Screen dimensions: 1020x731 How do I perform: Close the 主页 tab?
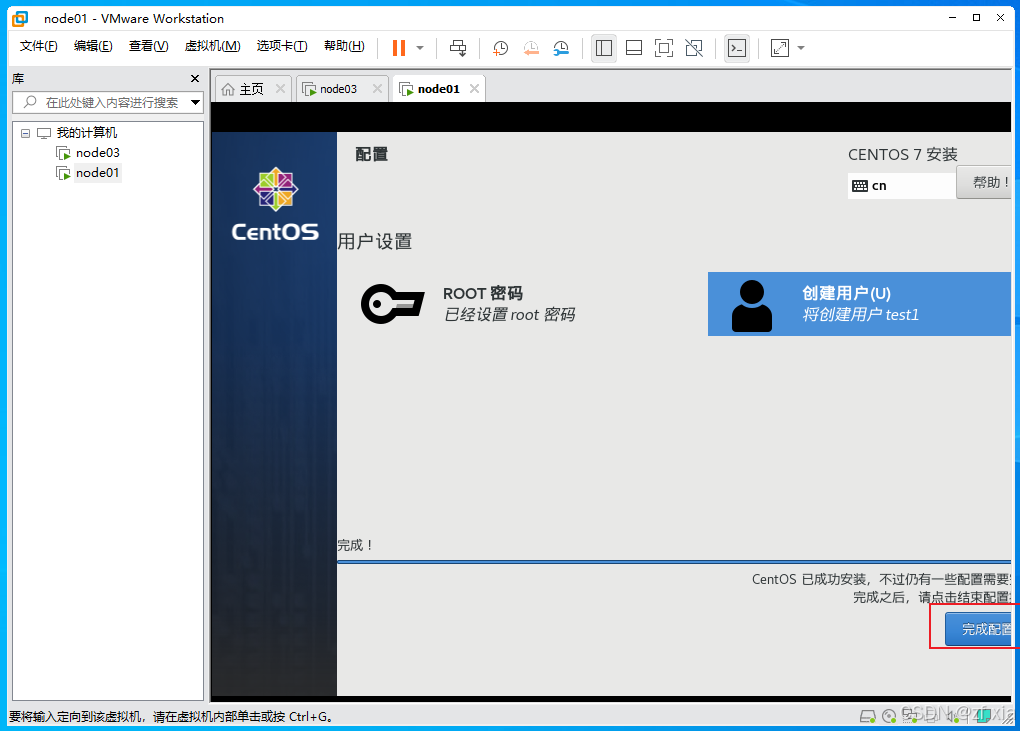(x=280, y=88)
